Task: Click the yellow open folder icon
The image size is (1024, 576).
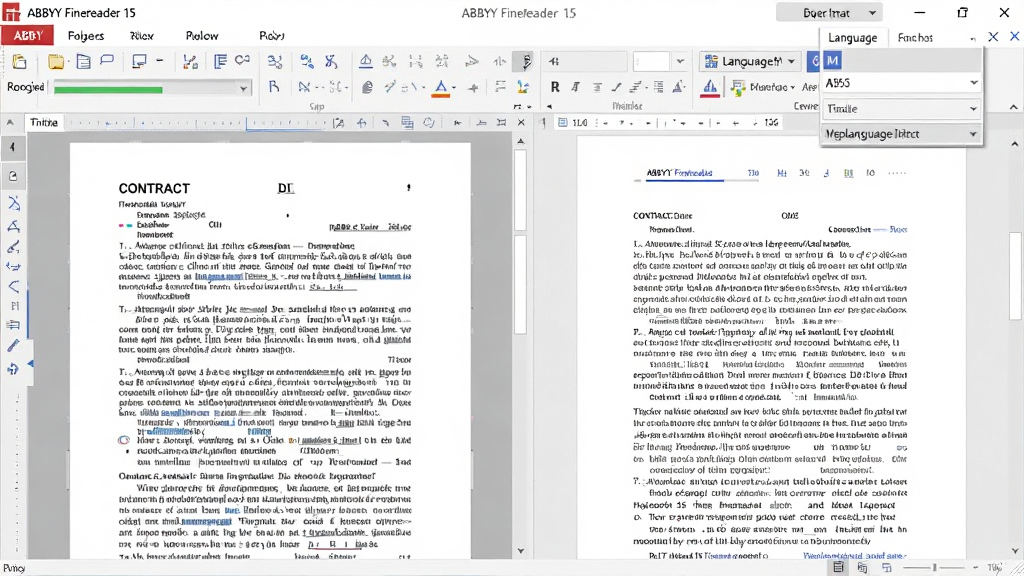Action: point(56,61)
